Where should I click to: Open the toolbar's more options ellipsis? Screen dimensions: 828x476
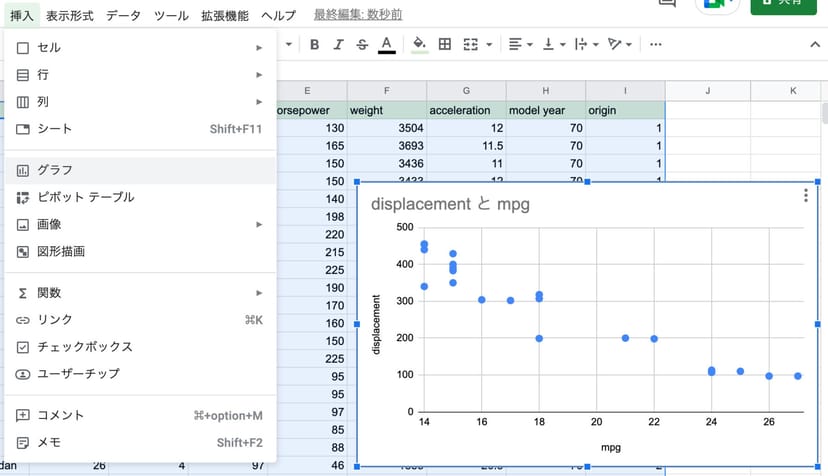pyautogui.click(x=656, y=44)
